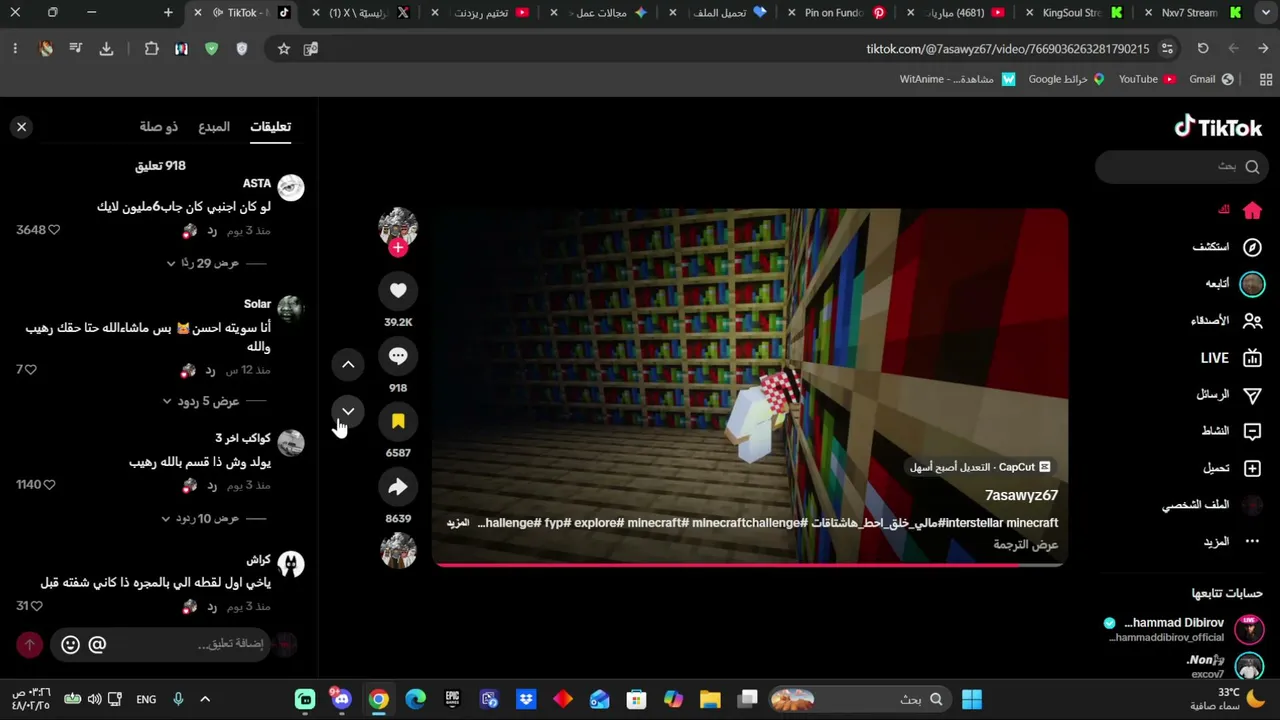Open the Windows Start menu
Screen dimensions: 1280x720
[x=971, y=699]
